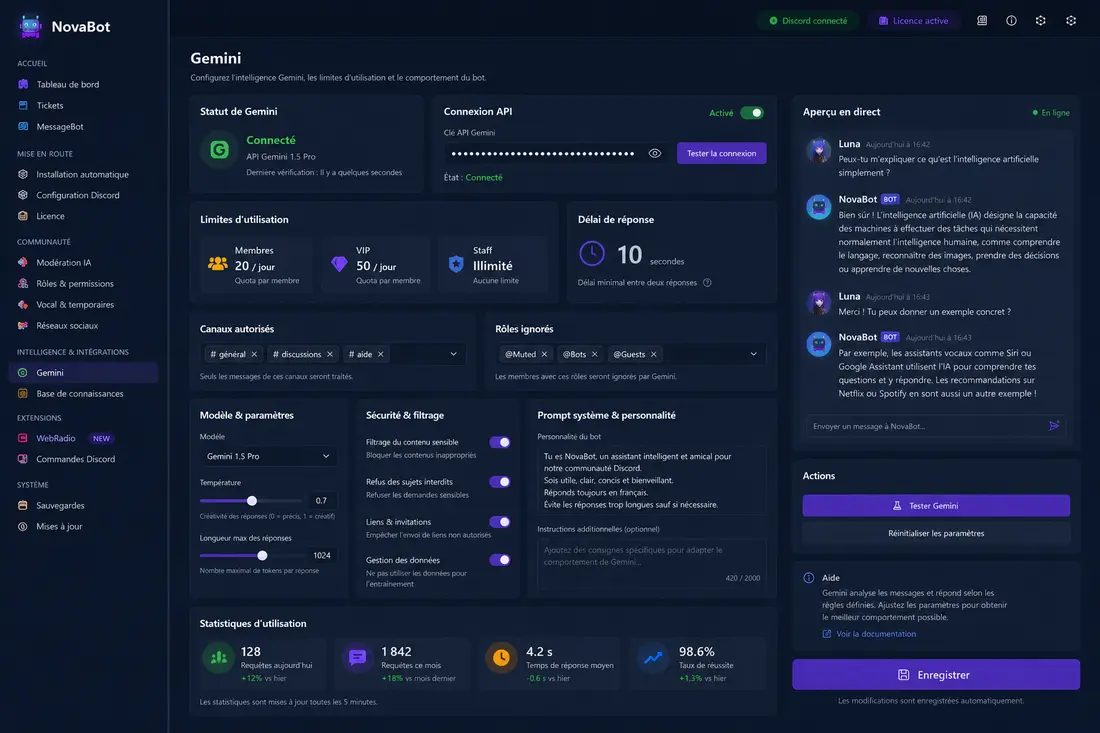The height and width of the screenshot is (733, 1100).
Task: Expand the Canaux autorisés dropdown
Action: (x=453, y=354)
